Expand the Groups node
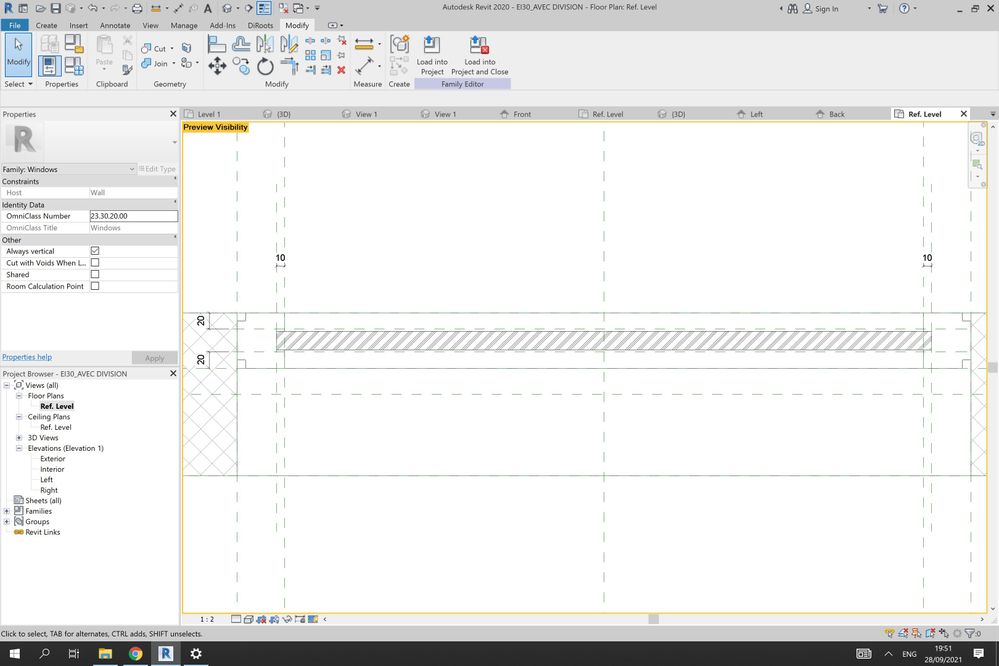The width and height of the screenshot is (999, 666). coord(7,521)
